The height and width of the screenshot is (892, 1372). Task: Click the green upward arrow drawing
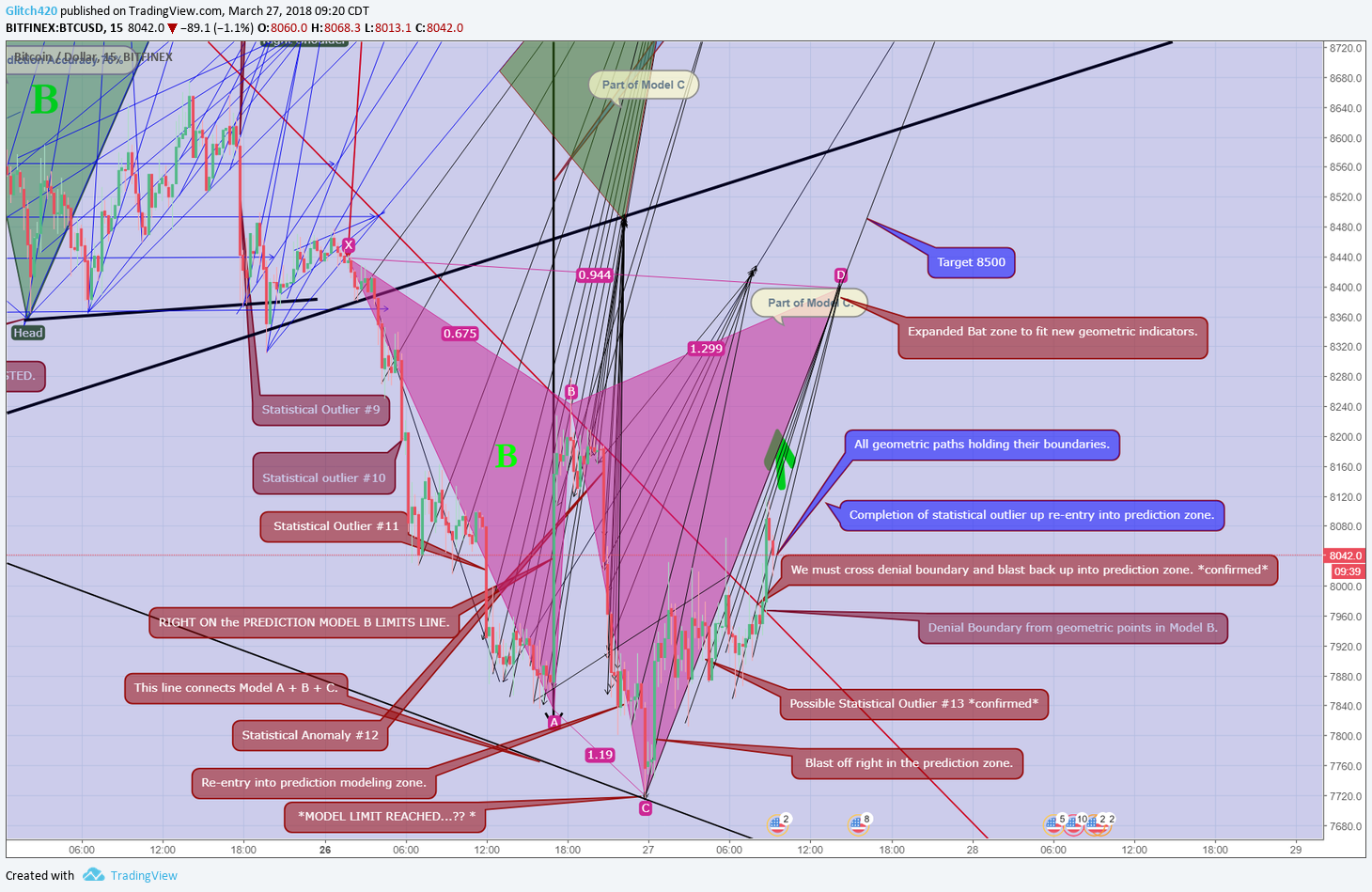[780, 460]
